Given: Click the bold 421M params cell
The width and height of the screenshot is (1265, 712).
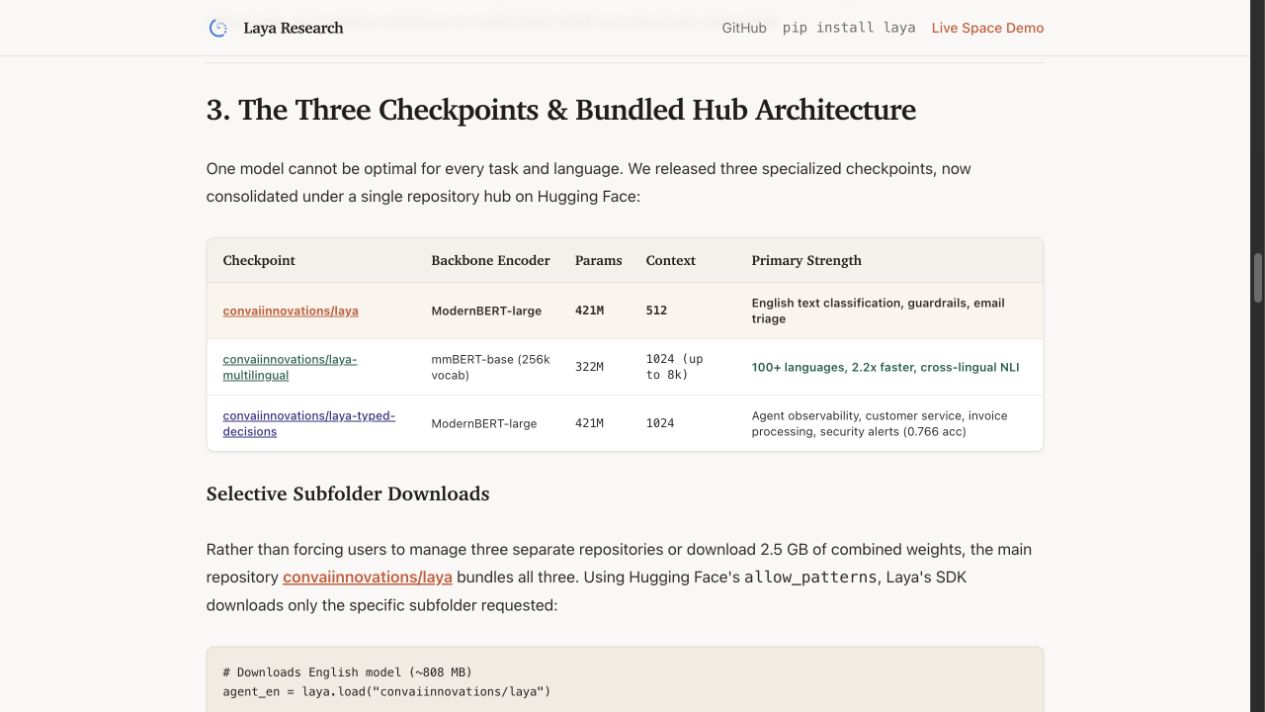Looking at the screenshot, I should click(x=589, y=311).
